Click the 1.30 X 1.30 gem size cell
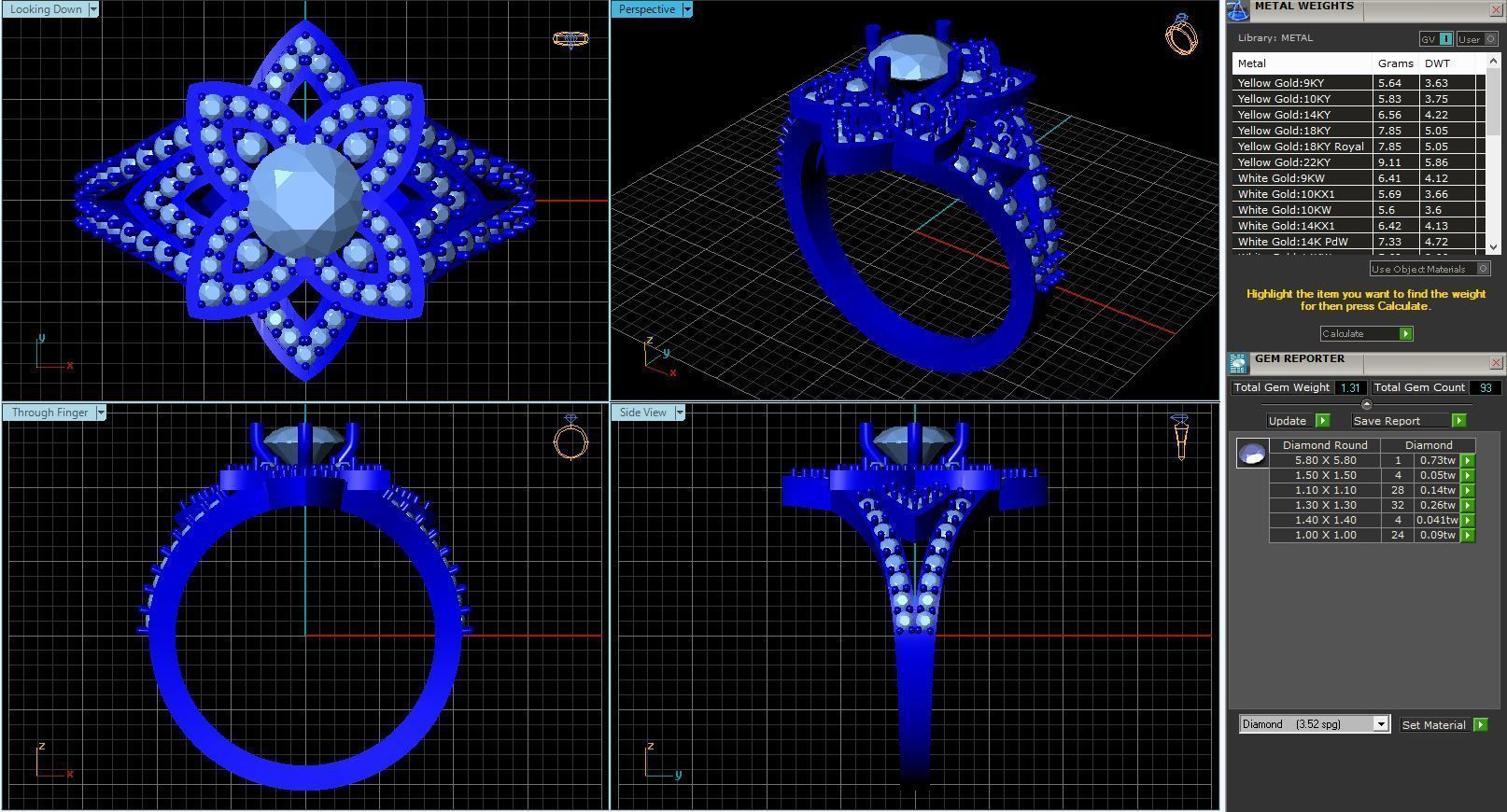The height and width of the screenshot is (812, 1507). pyautogui.click(x=1325, y=505)
